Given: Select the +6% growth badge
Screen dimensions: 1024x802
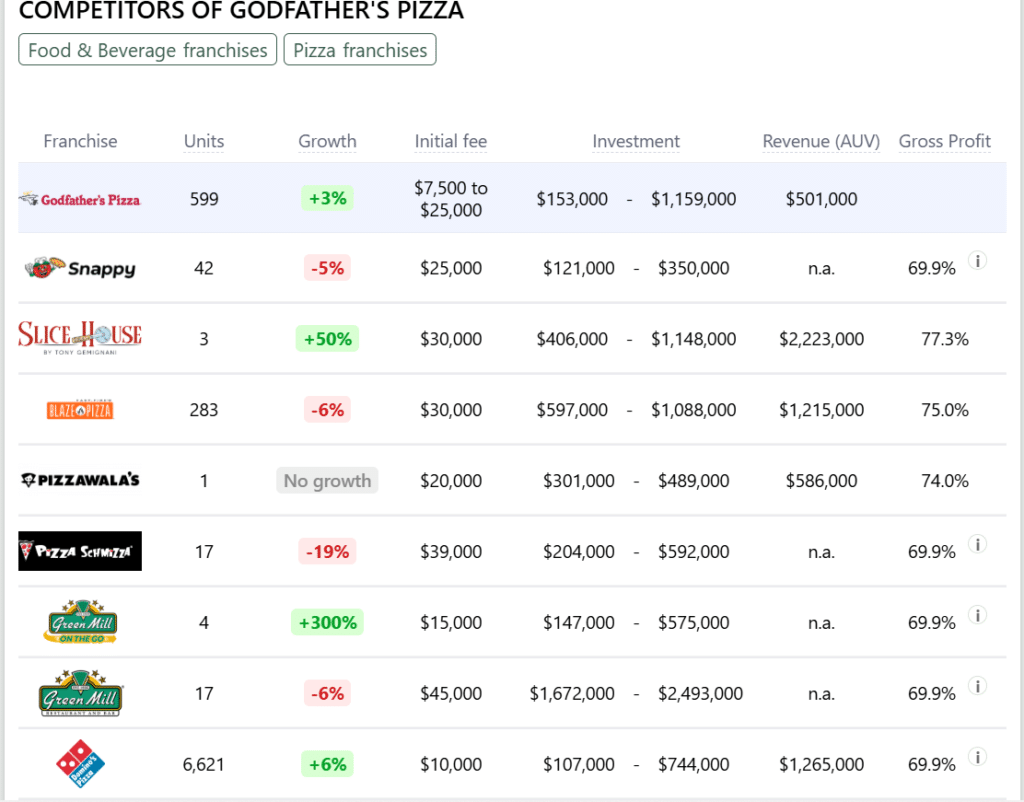Looking at the screenshot, I should pos(327,764).
